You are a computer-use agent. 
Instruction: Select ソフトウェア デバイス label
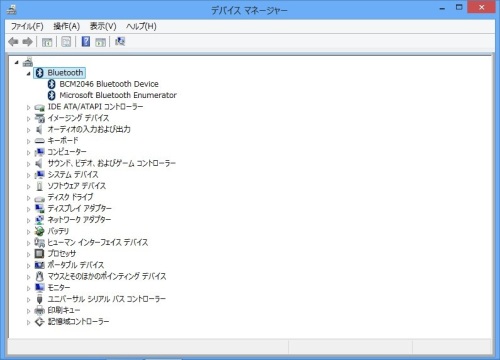pyautogui.click(x=77, y=186)
